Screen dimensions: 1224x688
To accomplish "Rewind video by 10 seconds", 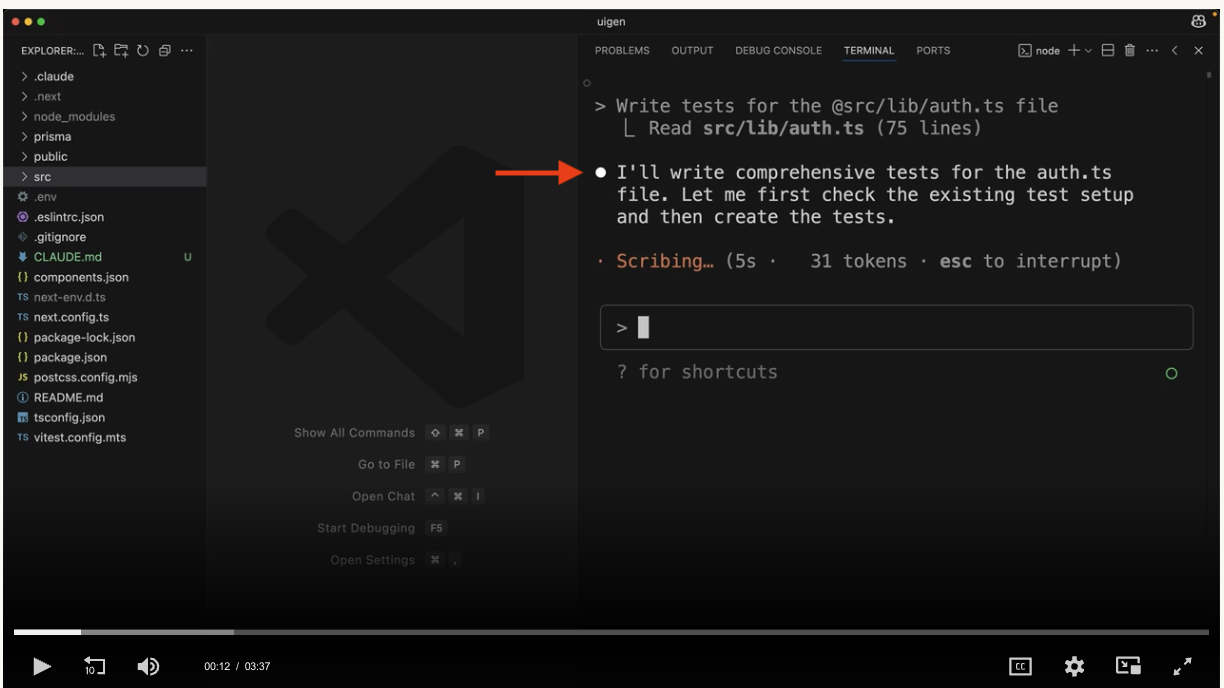I will [x=94, y=666].
